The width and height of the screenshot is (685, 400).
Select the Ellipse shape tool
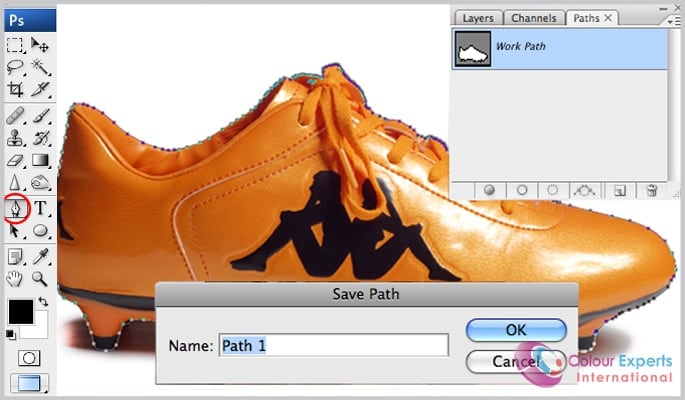pyautogui.click(x=41, y=230)
